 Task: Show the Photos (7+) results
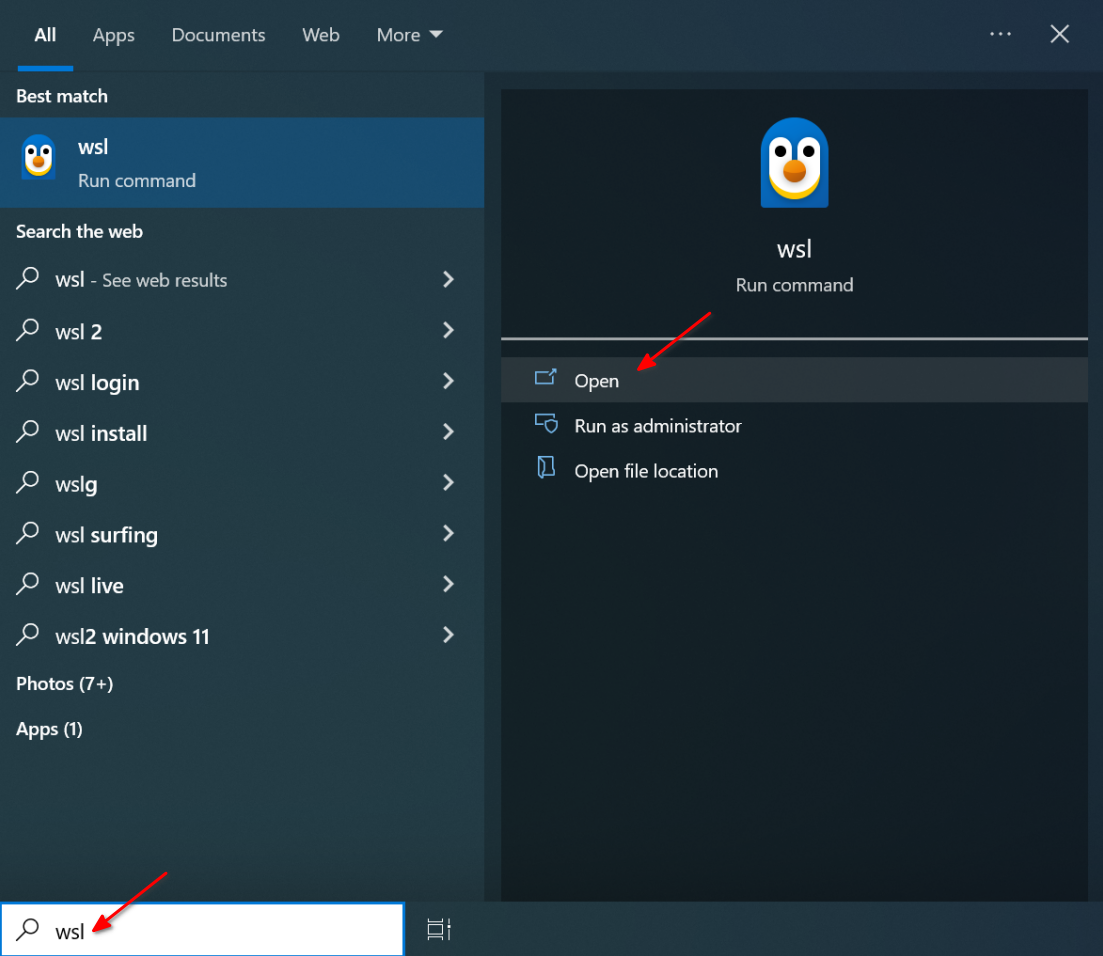[x=65, y=683]
